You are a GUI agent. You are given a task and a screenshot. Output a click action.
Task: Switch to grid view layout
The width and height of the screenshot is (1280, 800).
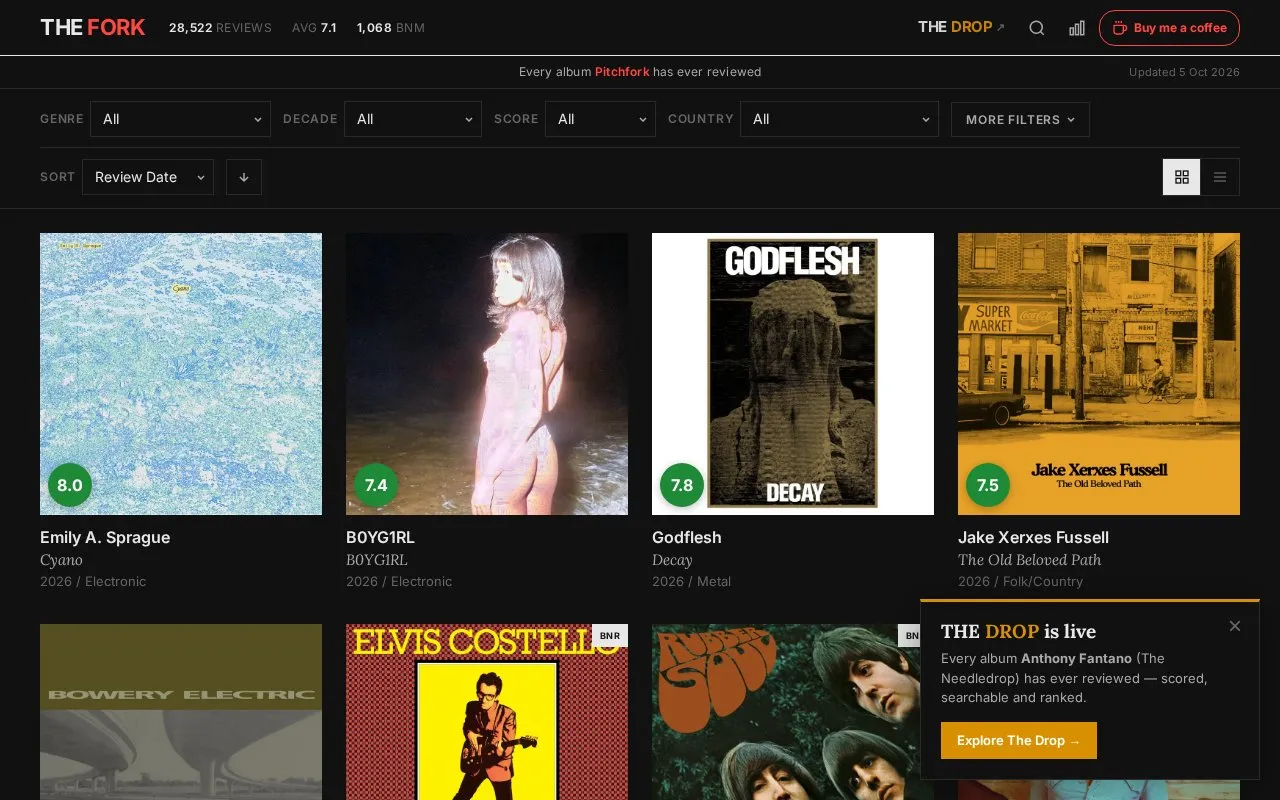click(x=1182, y=177)
